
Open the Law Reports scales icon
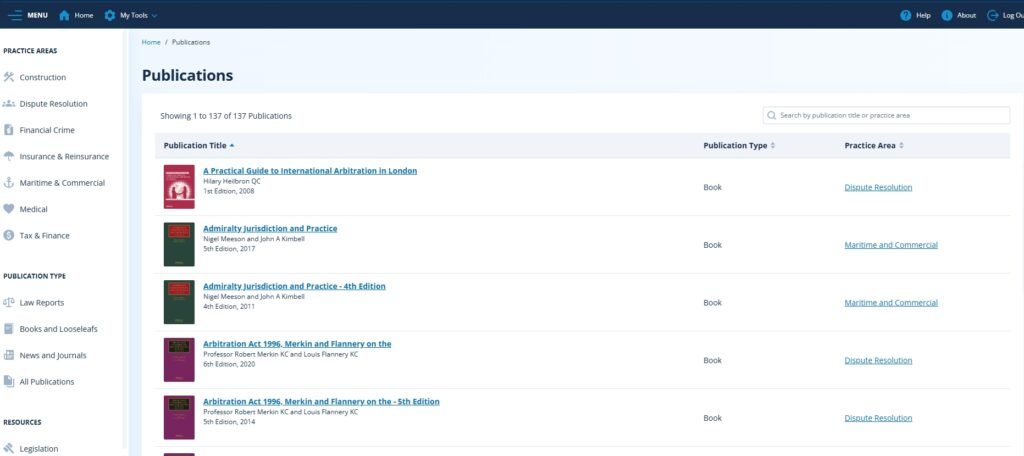9,302
